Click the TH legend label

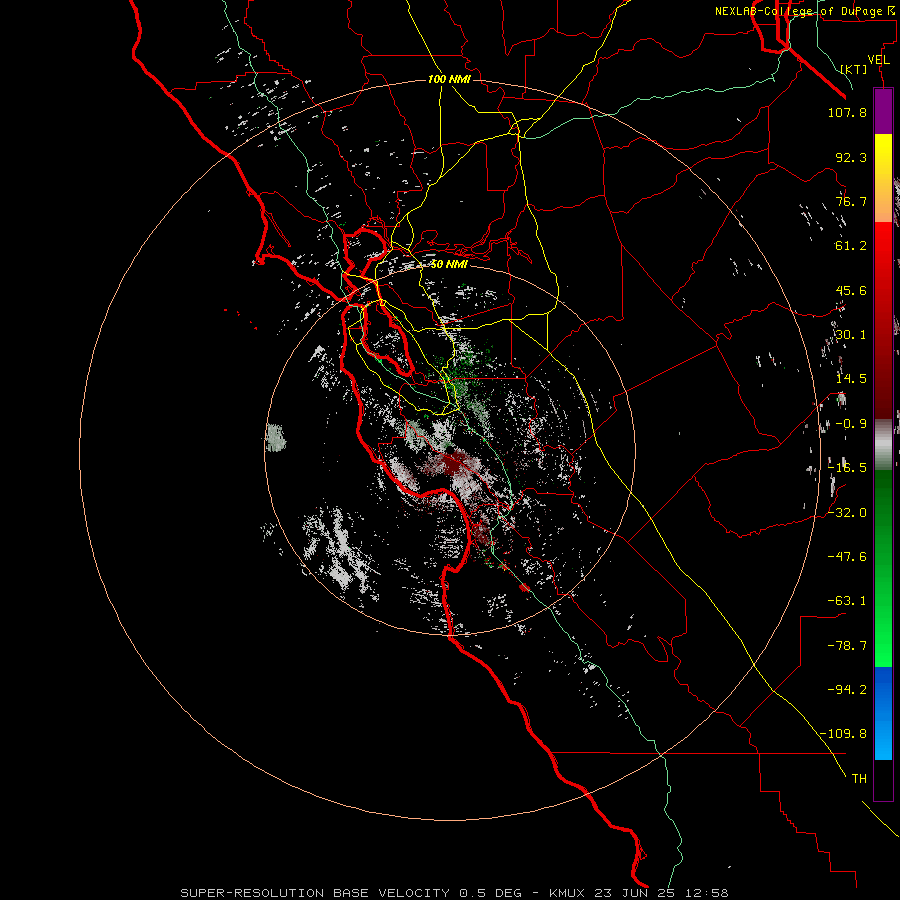tap(859, 779)
